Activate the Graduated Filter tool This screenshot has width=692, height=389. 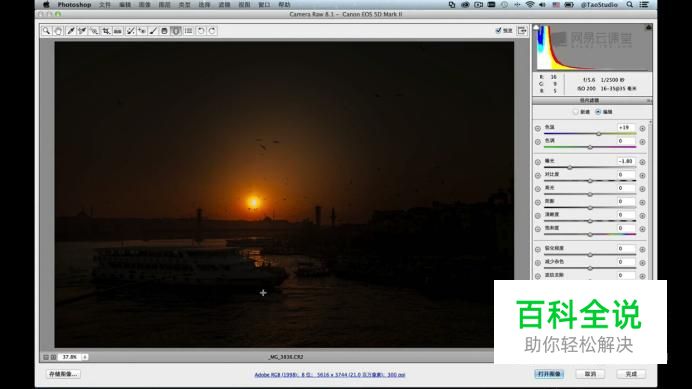[x=164, y=30]
